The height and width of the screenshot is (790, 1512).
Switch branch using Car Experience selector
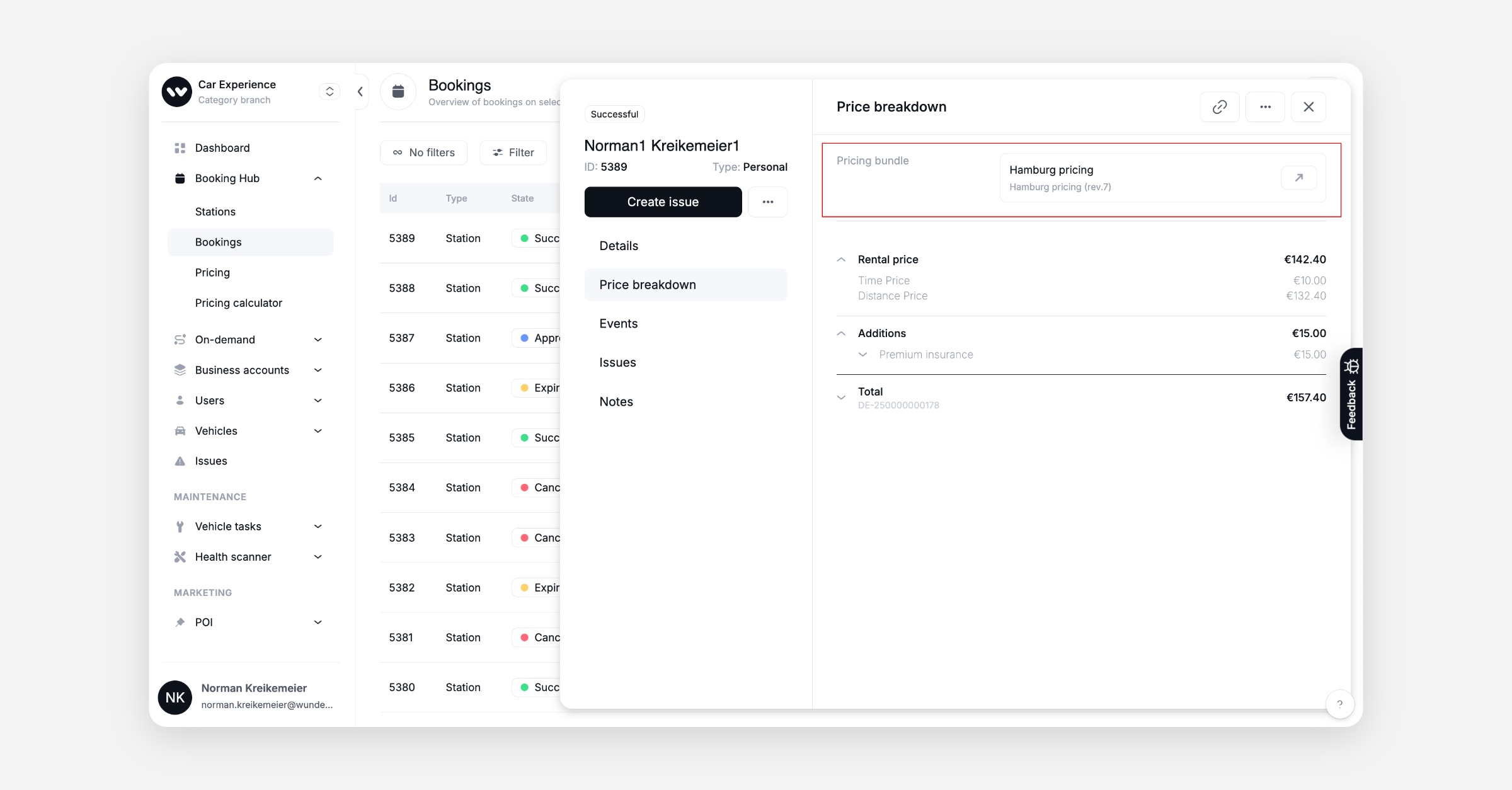(329, 92)
